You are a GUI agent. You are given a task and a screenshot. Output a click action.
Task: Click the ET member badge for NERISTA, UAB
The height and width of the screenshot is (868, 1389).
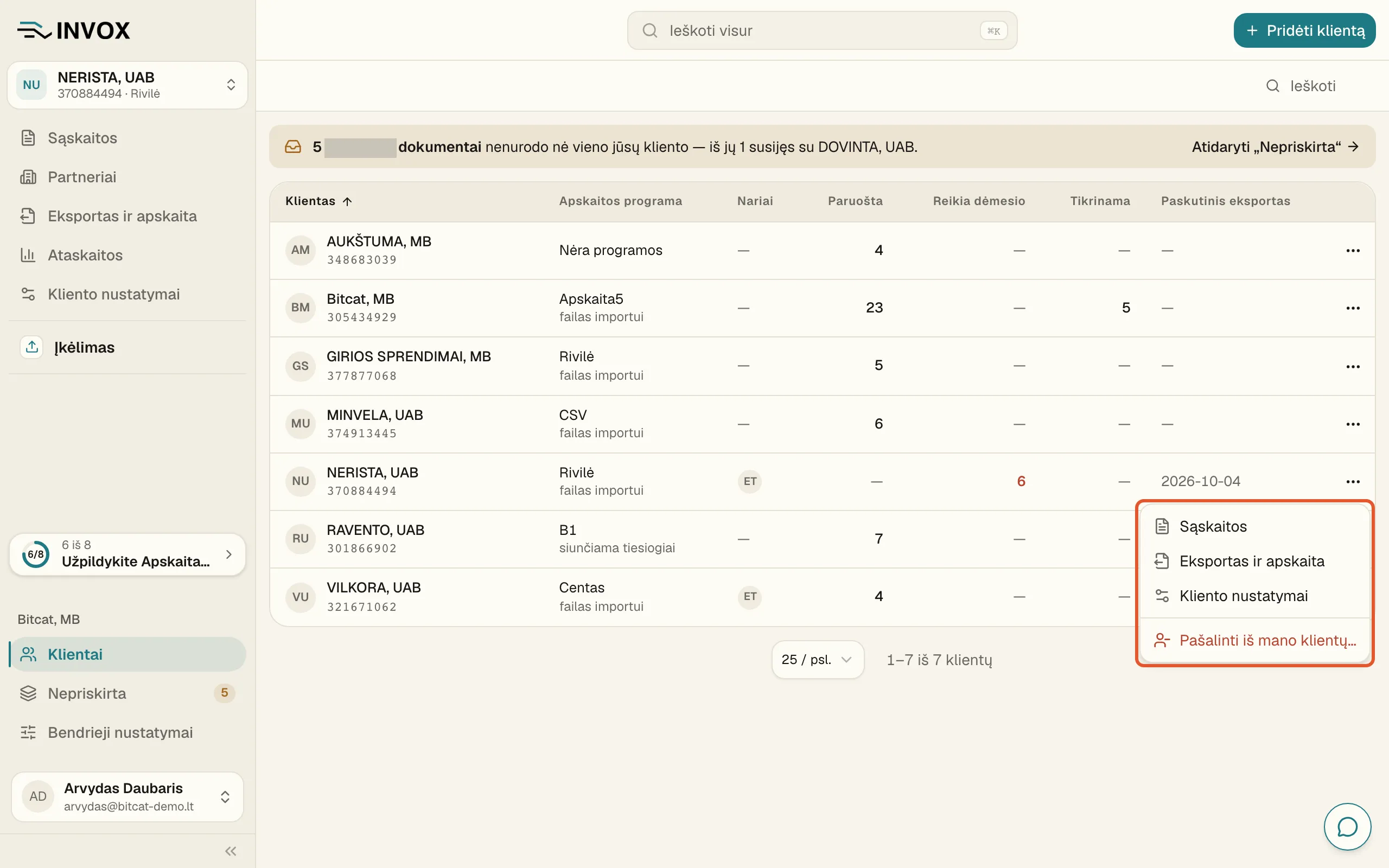click(750, 481)
